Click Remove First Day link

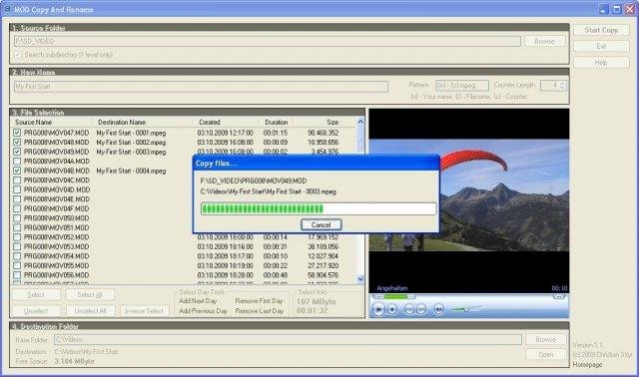pos(259,301)
